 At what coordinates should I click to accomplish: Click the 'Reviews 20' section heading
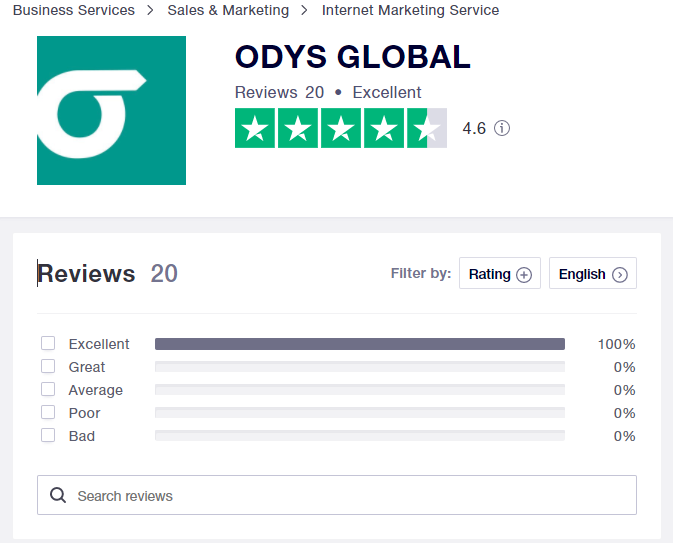pos(107,273)
